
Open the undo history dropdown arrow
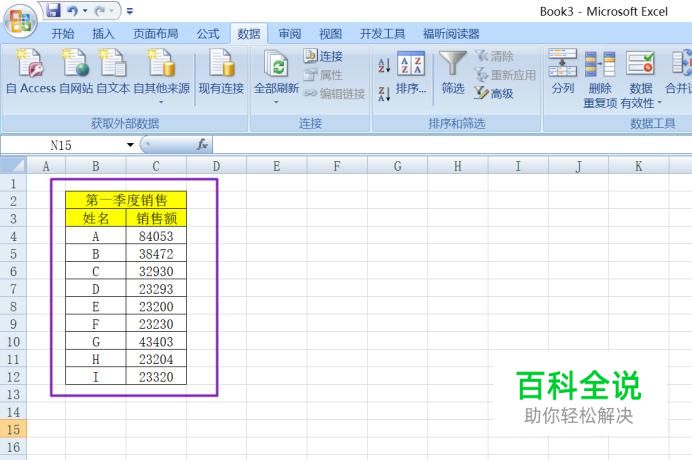[x=85, y=11]
